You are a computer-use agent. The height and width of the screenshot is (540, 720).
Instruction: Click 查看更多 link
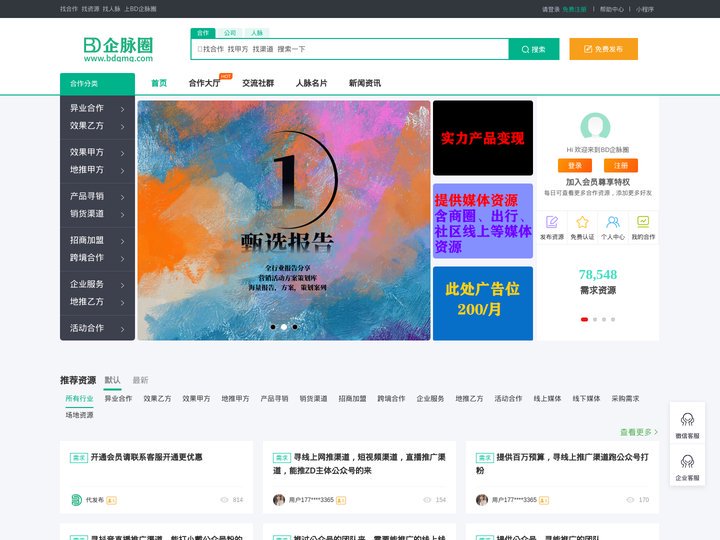tap(639, 432)
